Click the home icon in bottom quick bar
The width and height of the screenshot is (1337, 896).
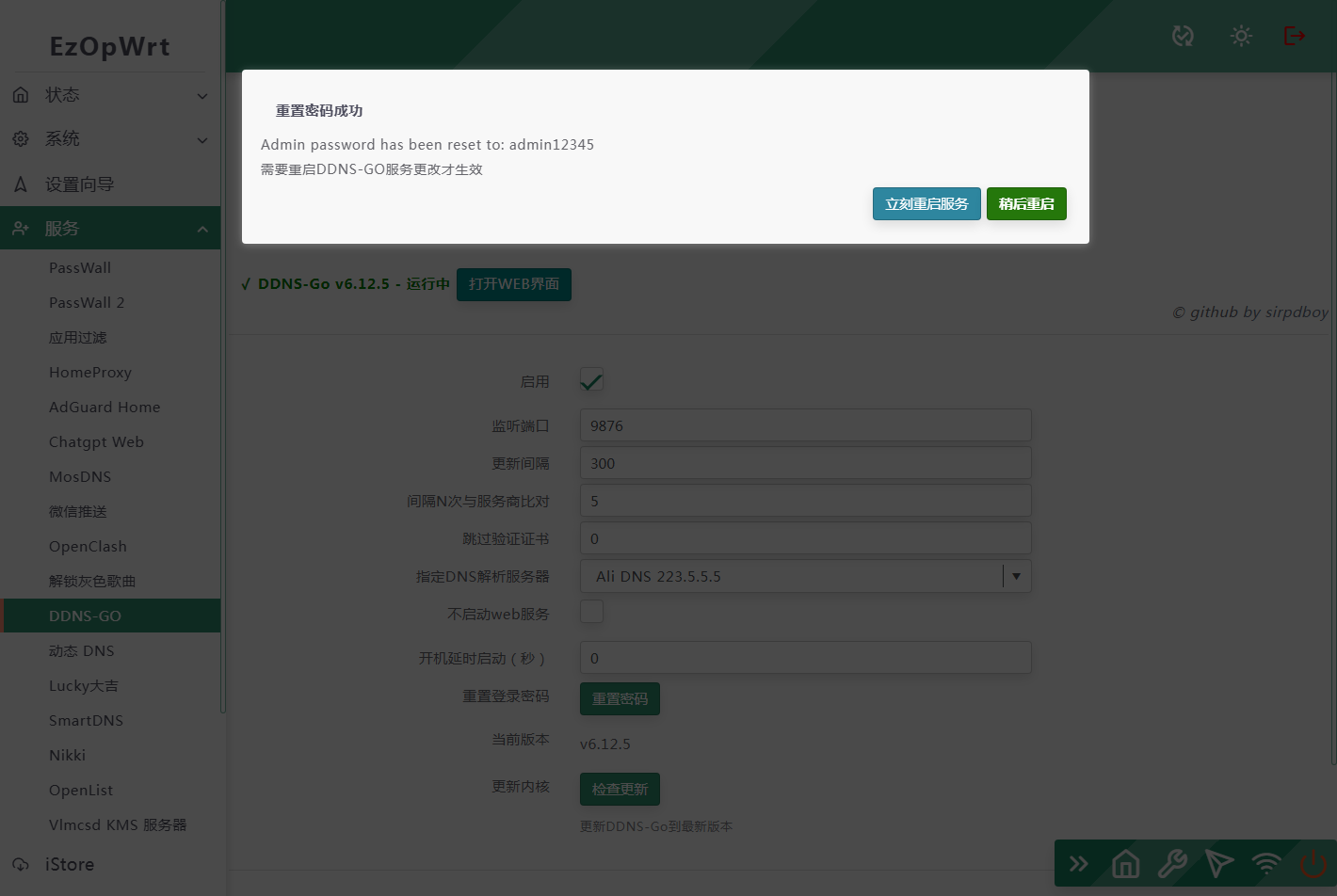1125,864
